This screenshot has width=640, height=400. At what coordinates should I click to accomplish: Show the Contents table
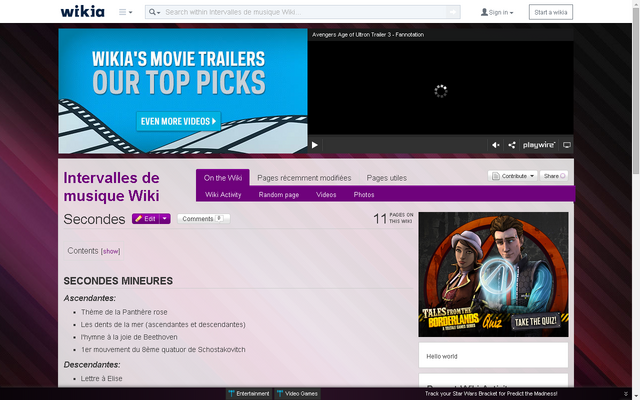click(x=111, y=251)
